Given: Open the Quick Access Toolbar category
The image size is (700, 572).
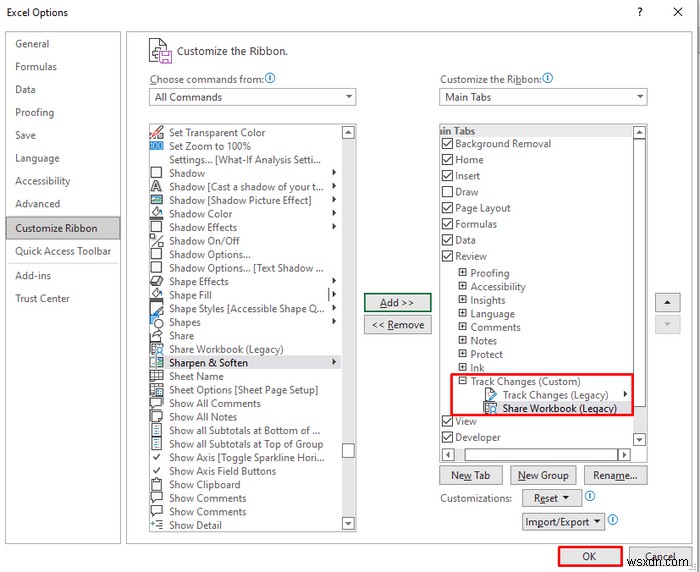Looking at the screenshot, I should pos(63,251).
